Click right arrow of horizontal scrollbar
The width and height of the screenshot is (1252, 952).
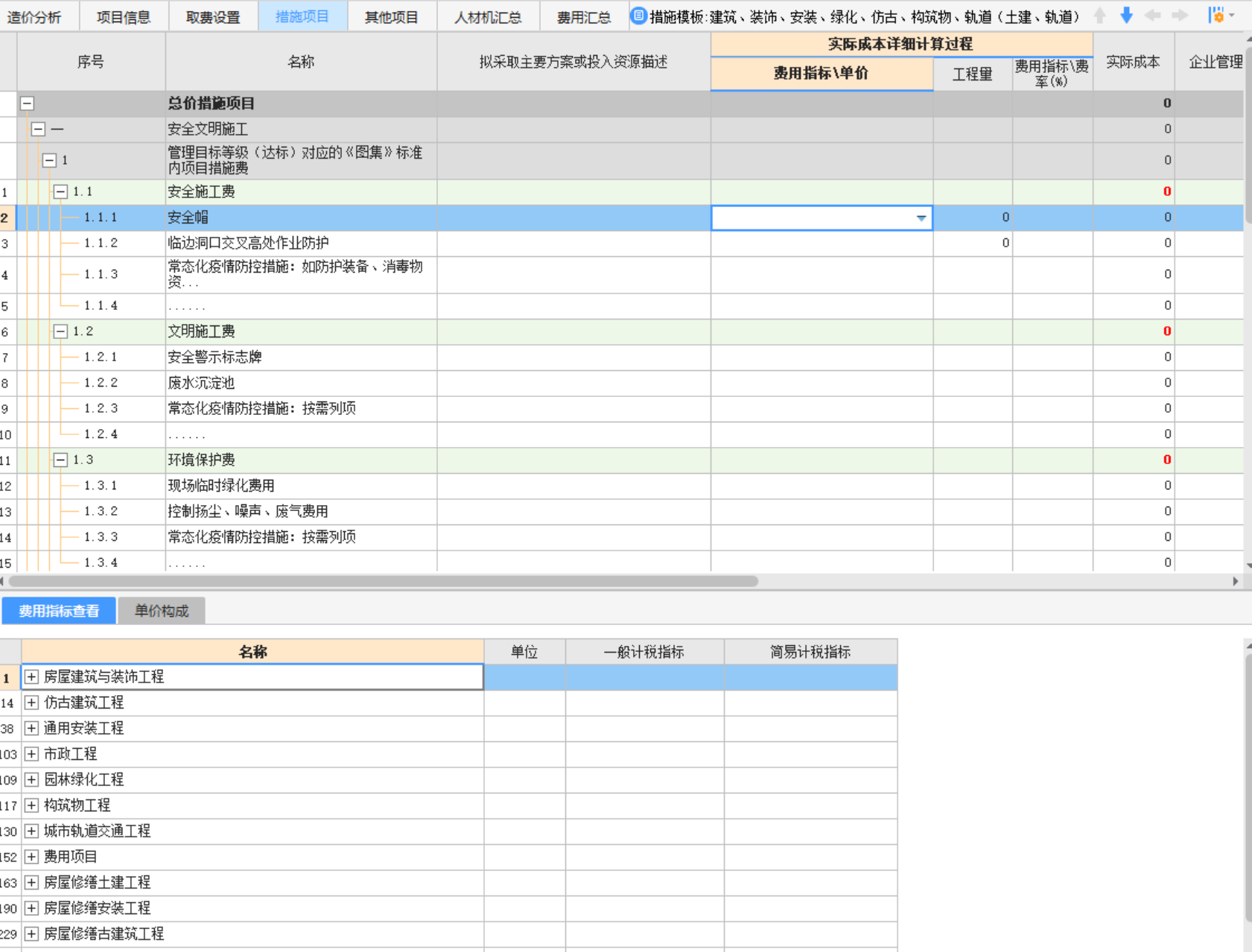pyautogui.click(x=1236, y=581)
